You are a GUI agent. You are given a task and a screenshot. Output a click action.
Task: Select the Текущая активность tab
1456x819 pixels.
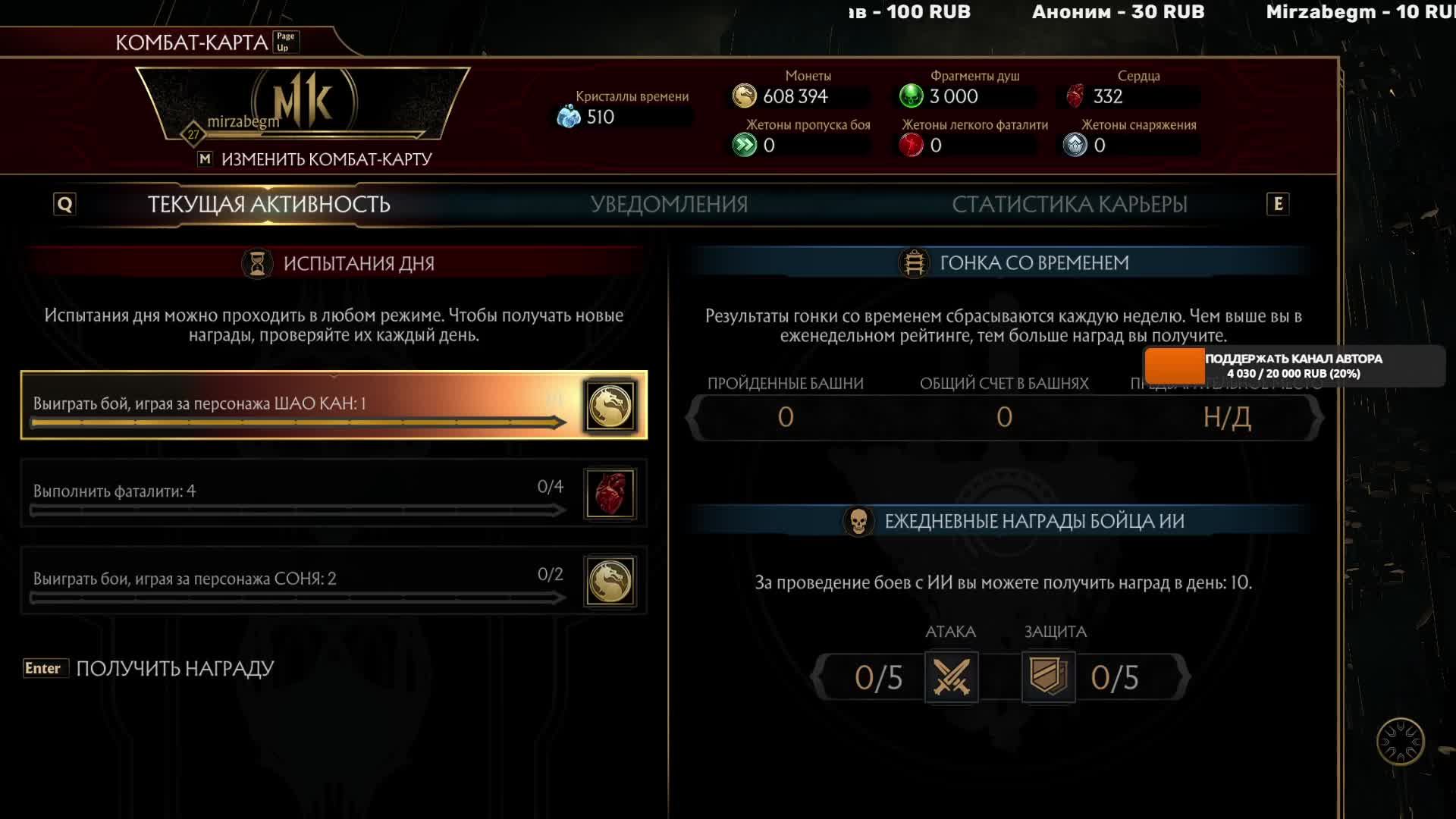(268, 204)
